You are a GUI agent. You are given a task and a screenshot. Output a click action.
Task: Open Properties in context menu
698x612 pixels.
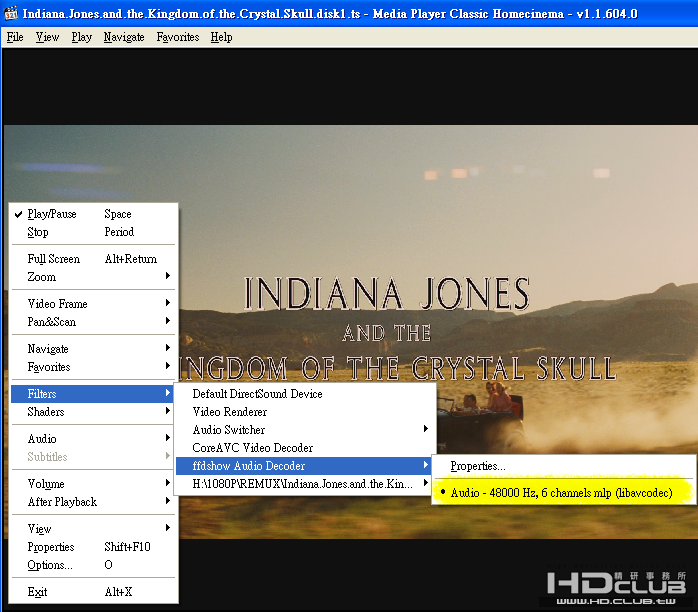tap(93, 547)
